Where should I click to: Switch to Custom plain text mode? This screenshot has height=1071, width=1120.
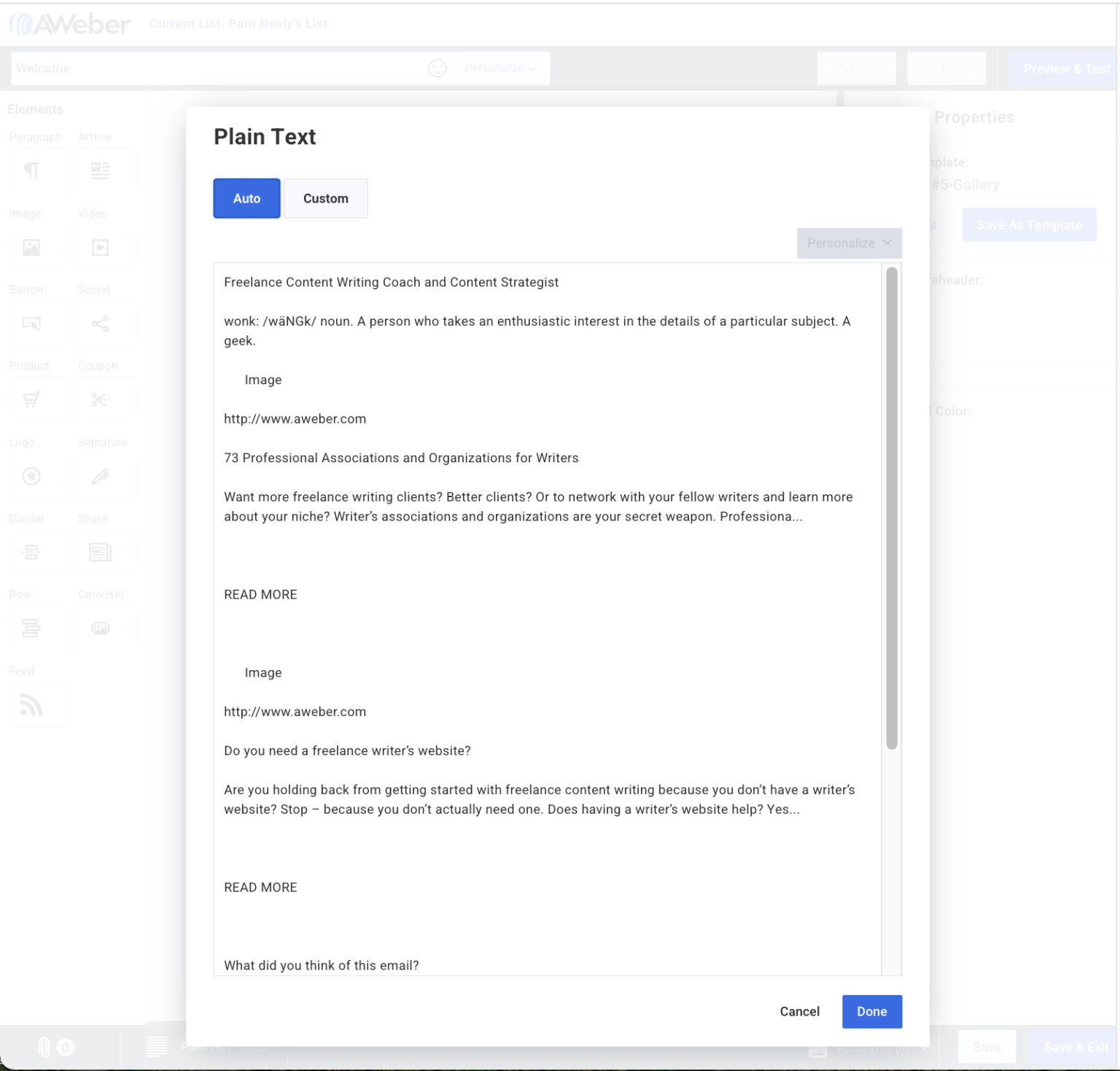(326, 198)
